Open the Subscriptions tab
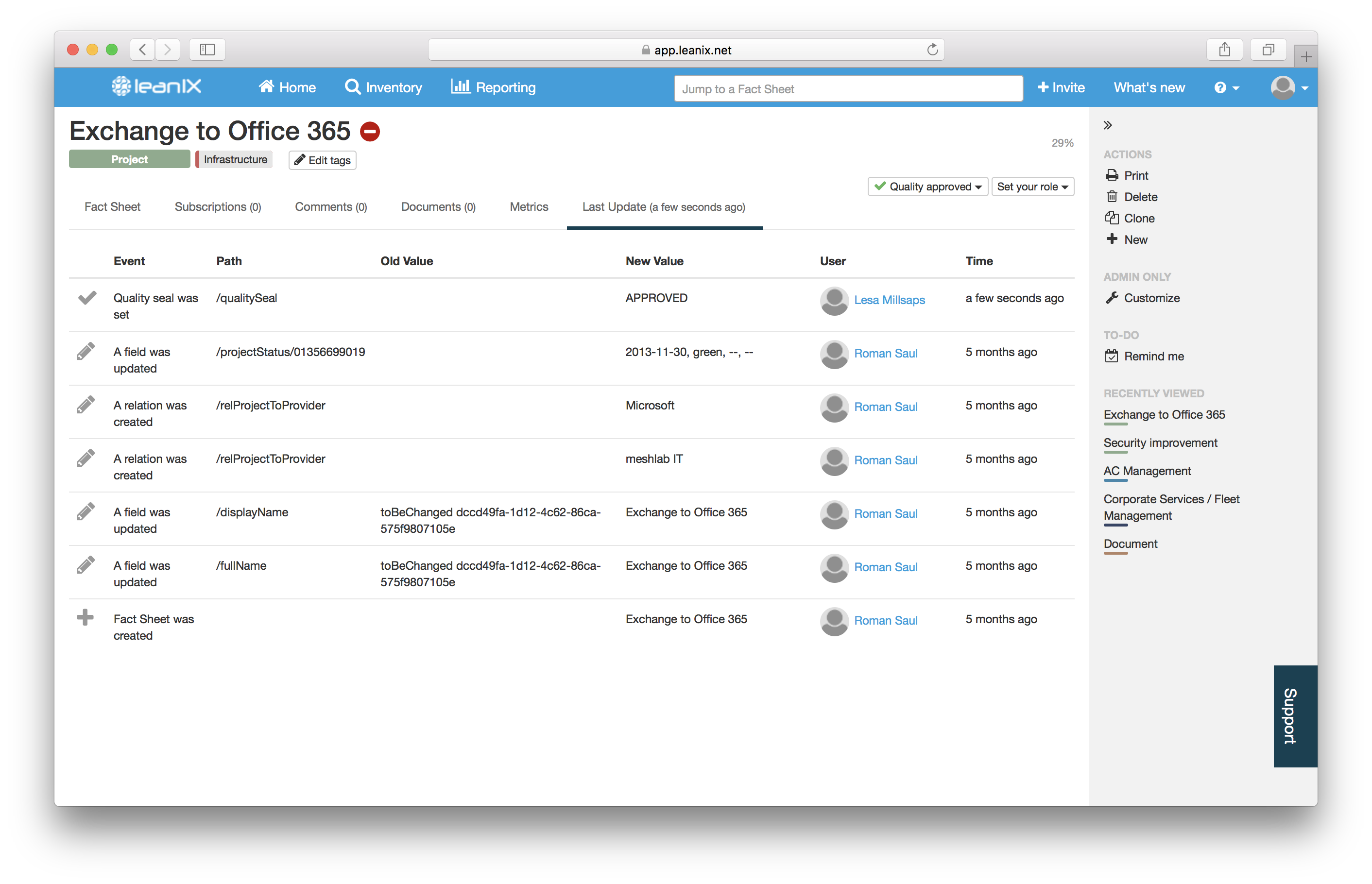1372x884 pixels. (218, 206)
